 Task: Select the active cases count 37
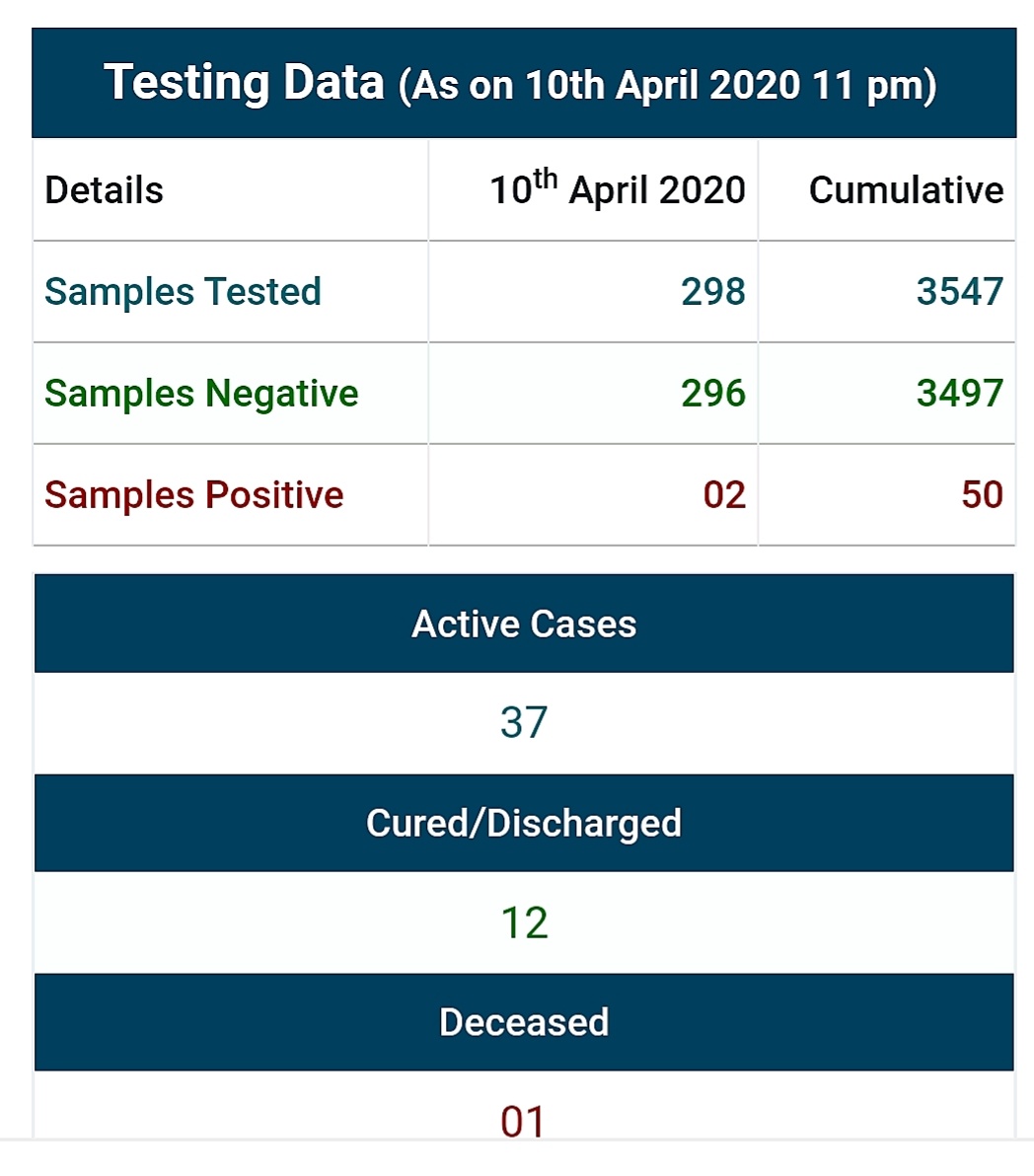click(x=523, y=723)
